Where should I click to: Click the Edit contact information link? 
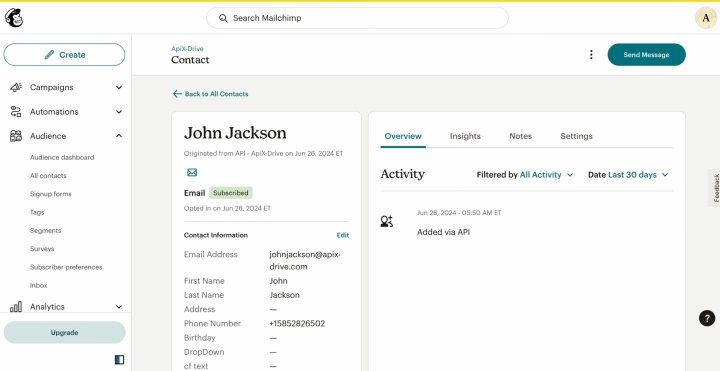pos(343,235)
